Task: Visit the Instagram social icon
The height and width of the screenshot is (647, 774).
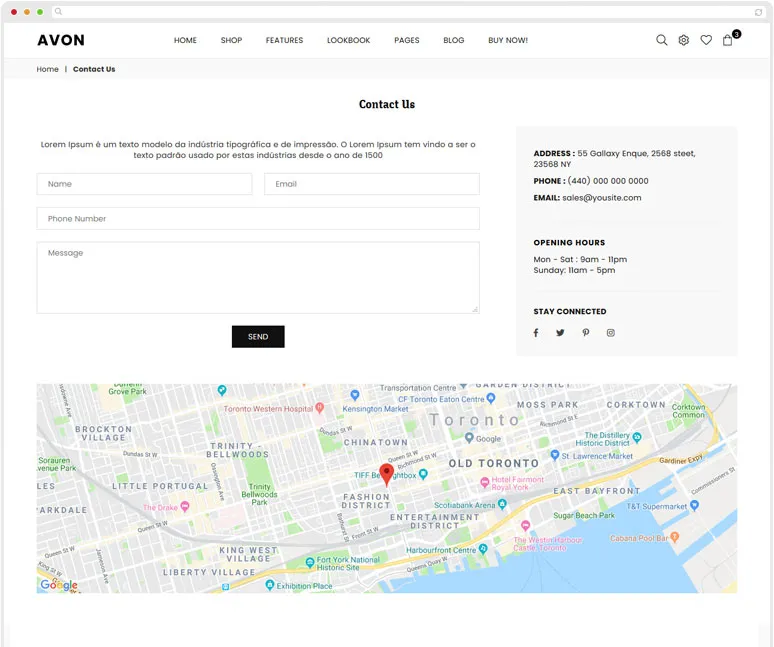Action: 611,333
